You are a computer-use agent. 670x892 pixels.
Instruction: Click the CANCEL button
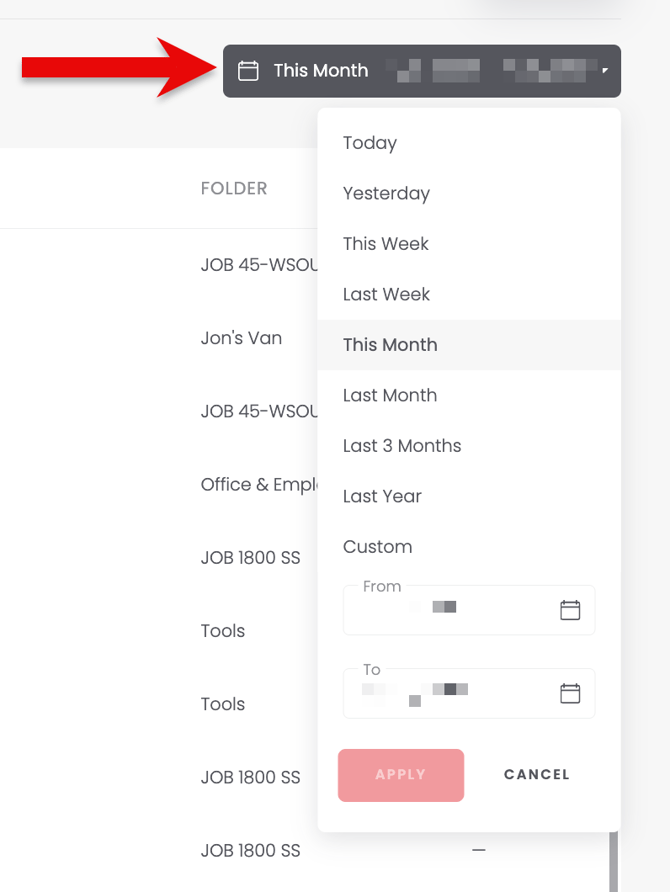click(x=536, y=775)
